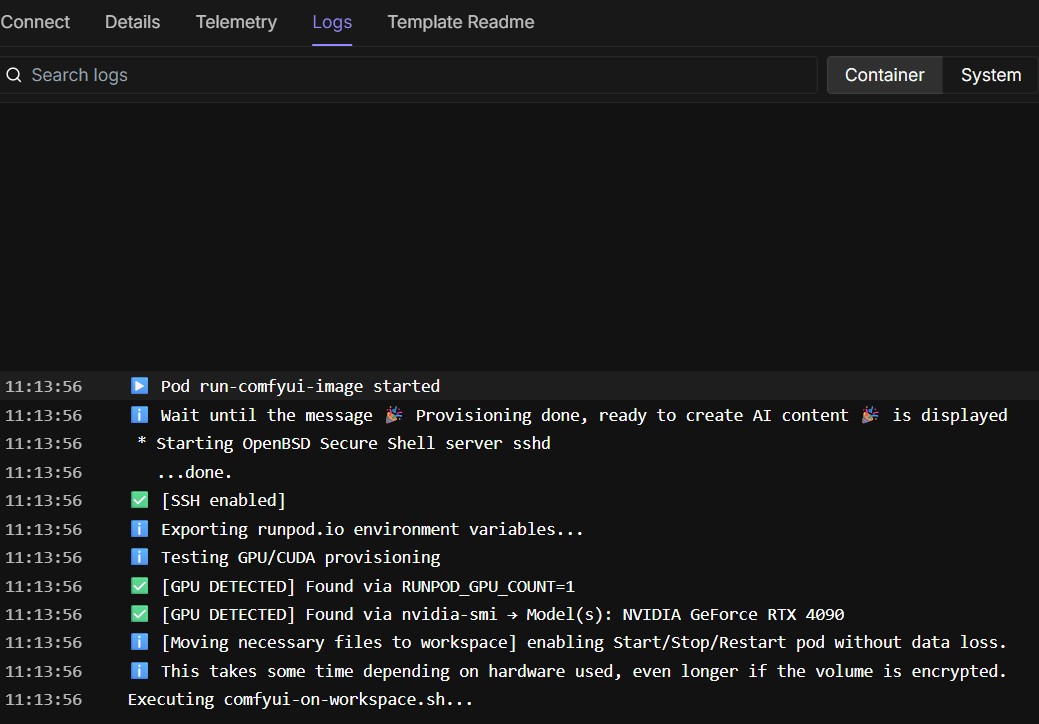Open the Telemetry tab
Viewport: 1039px width, 724px height.
tap(236, 22)
